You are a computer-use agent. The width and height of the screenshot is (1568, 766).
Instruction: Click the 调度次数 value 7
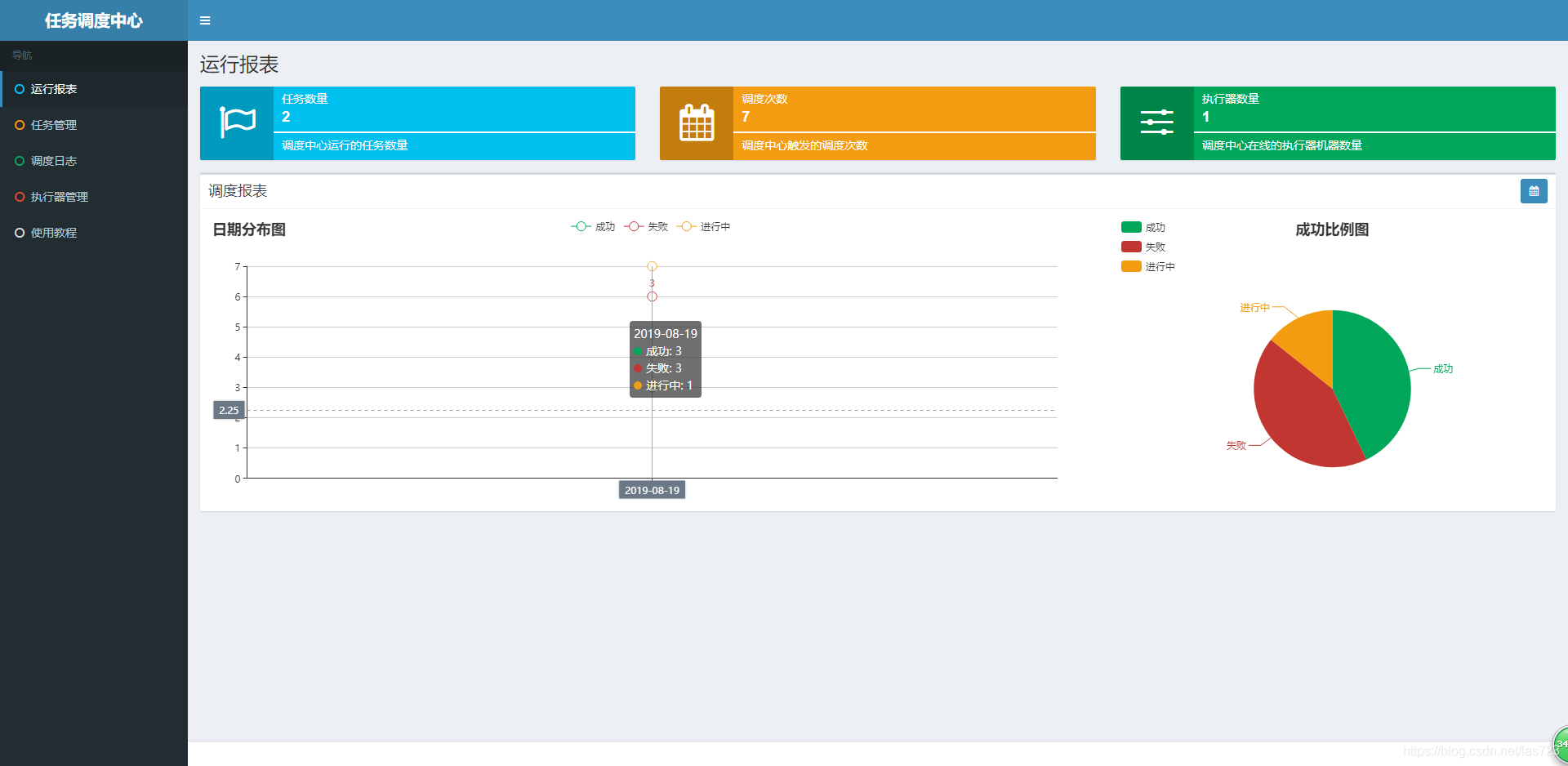[746, 117]
